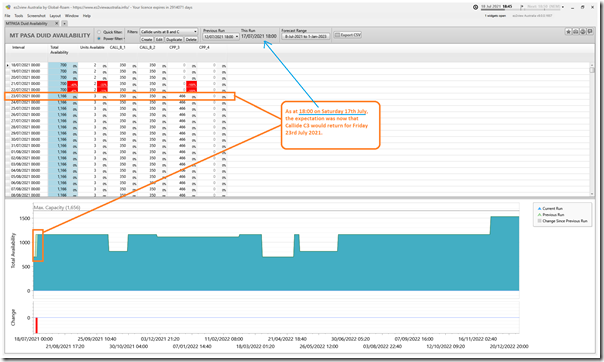Open the dropdown arrow beside the Next NEM time

coord(563,7)
